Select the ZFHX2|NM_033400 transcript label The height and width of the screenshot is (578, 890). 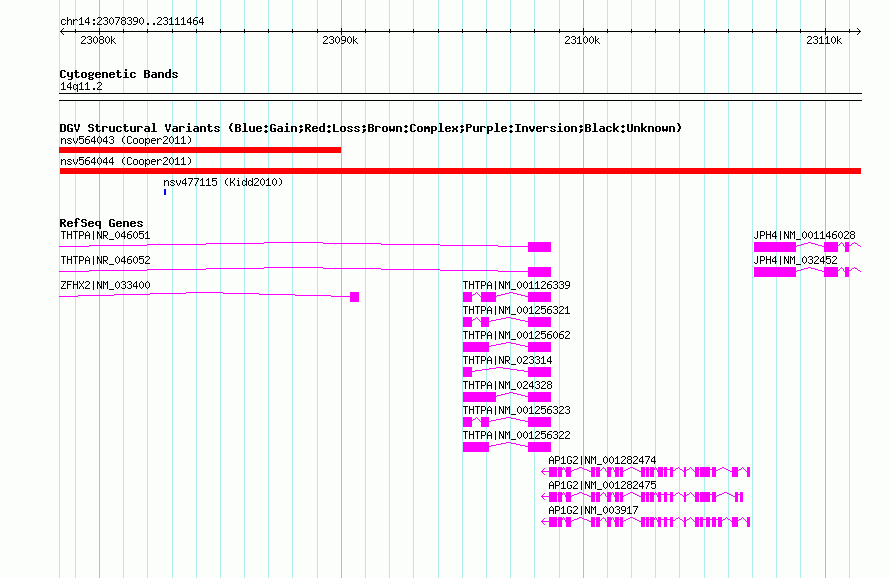pos(105,285)
